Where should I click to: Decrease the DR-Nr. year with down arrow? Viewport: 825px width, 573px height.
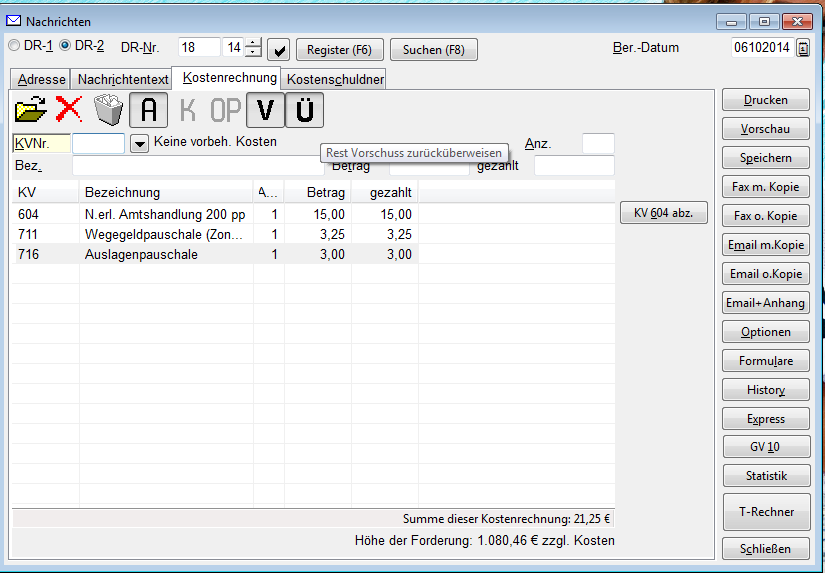tap(254, 53)
